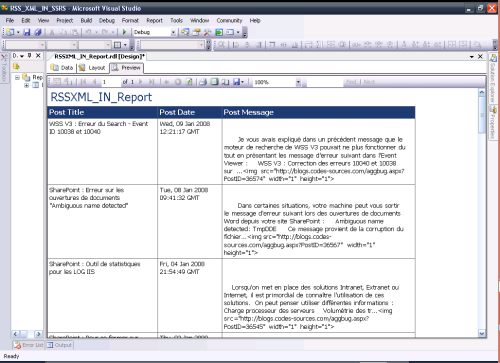The height and width of the screenshot is (363, 500).
Task: Close the datasets panel
Action: pyautogui.click(x=38, y=56)
